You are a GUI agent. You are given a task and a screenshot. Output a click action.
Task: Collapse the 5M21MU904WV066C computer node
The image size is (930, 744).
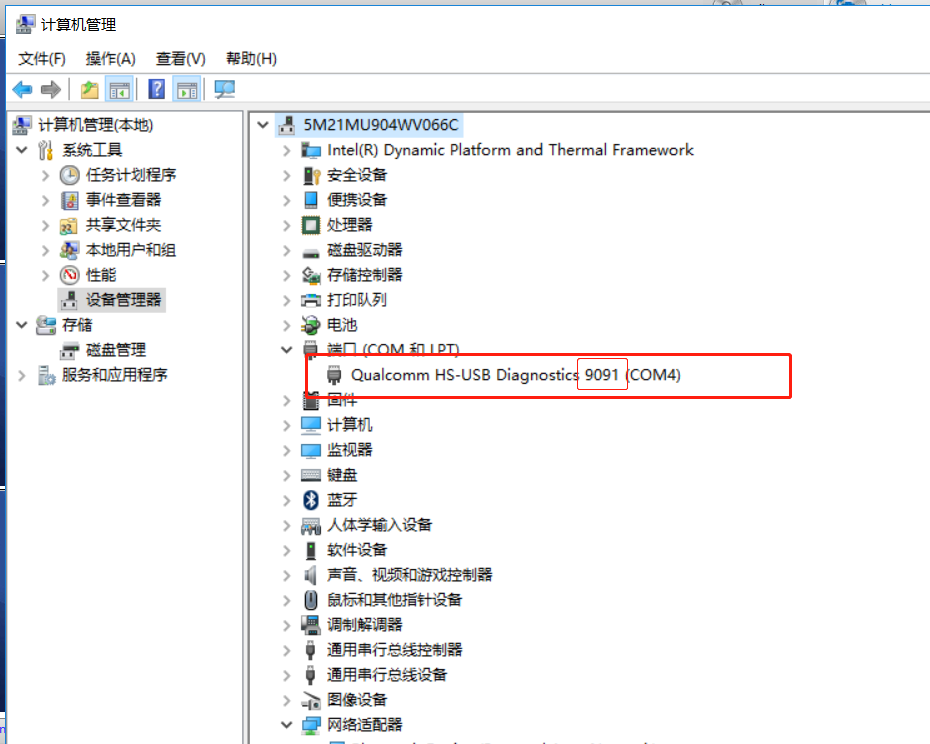point(263,125)
